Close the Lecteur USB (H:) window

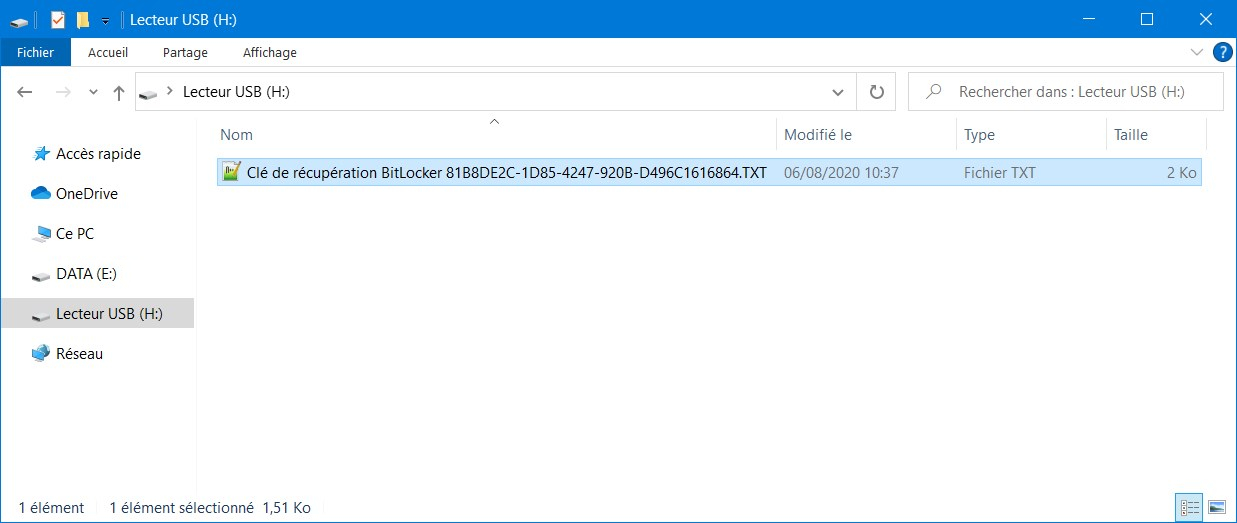(1204, 19)
